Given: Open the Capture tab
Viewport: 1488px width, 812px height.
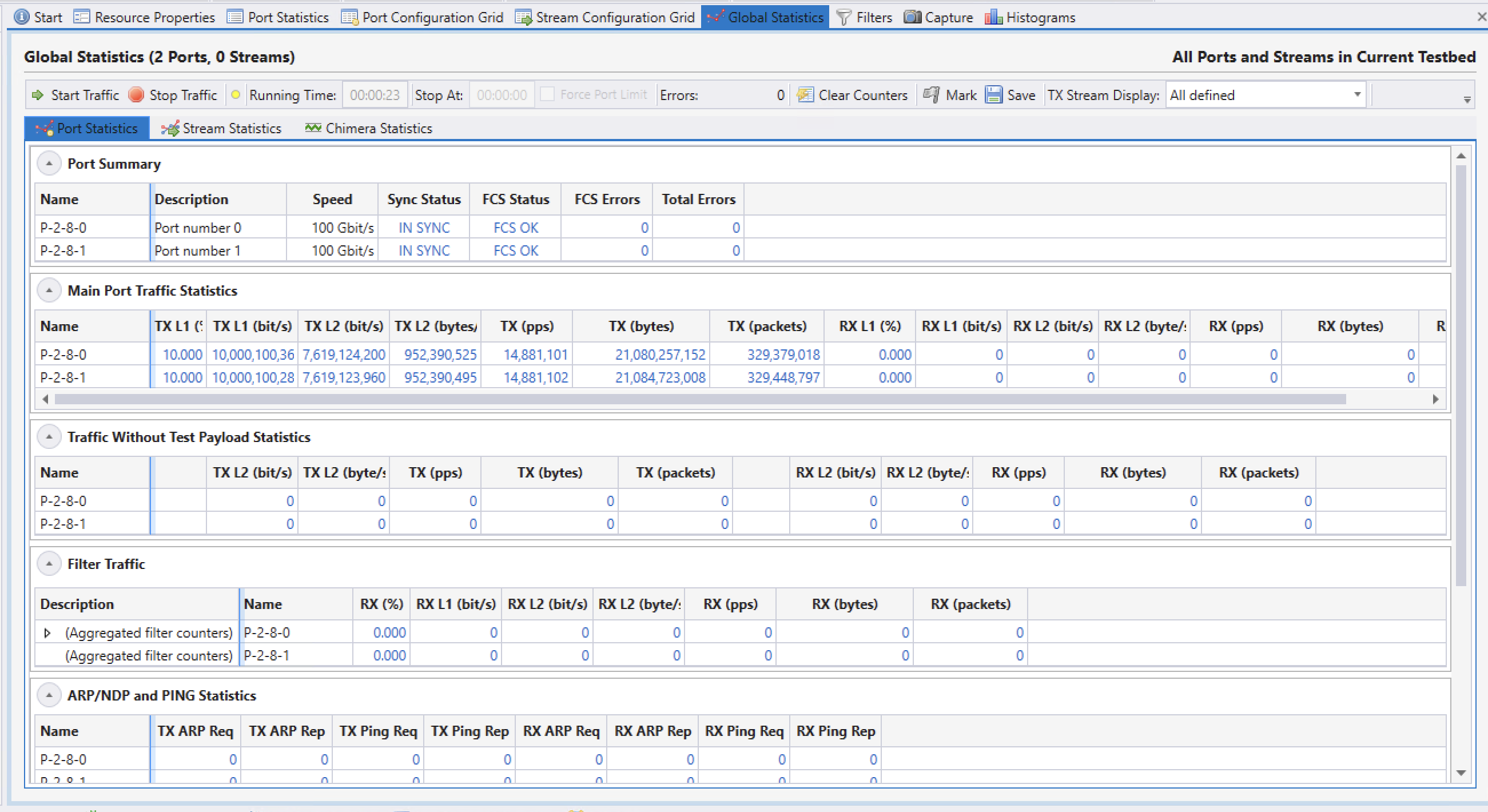Looking at the screenshot, I should tap(938, 17).
